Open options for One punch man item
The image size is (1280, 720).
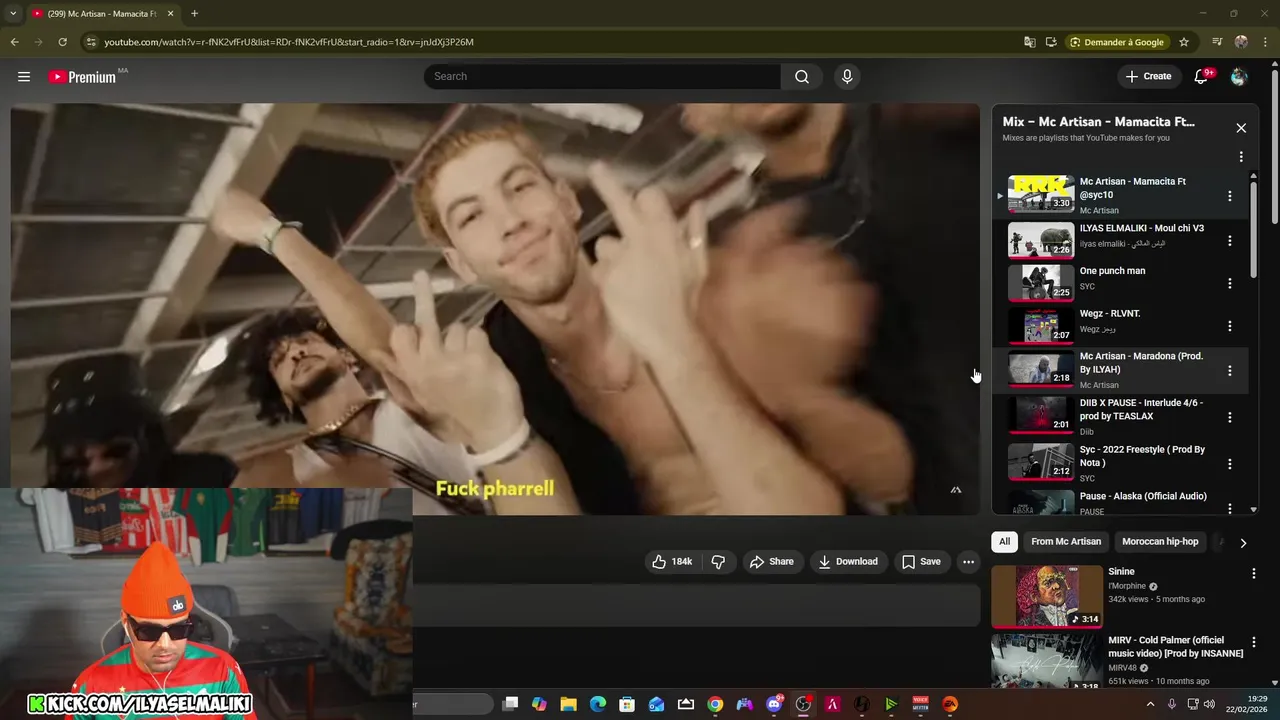click(x=1230, y=284)
